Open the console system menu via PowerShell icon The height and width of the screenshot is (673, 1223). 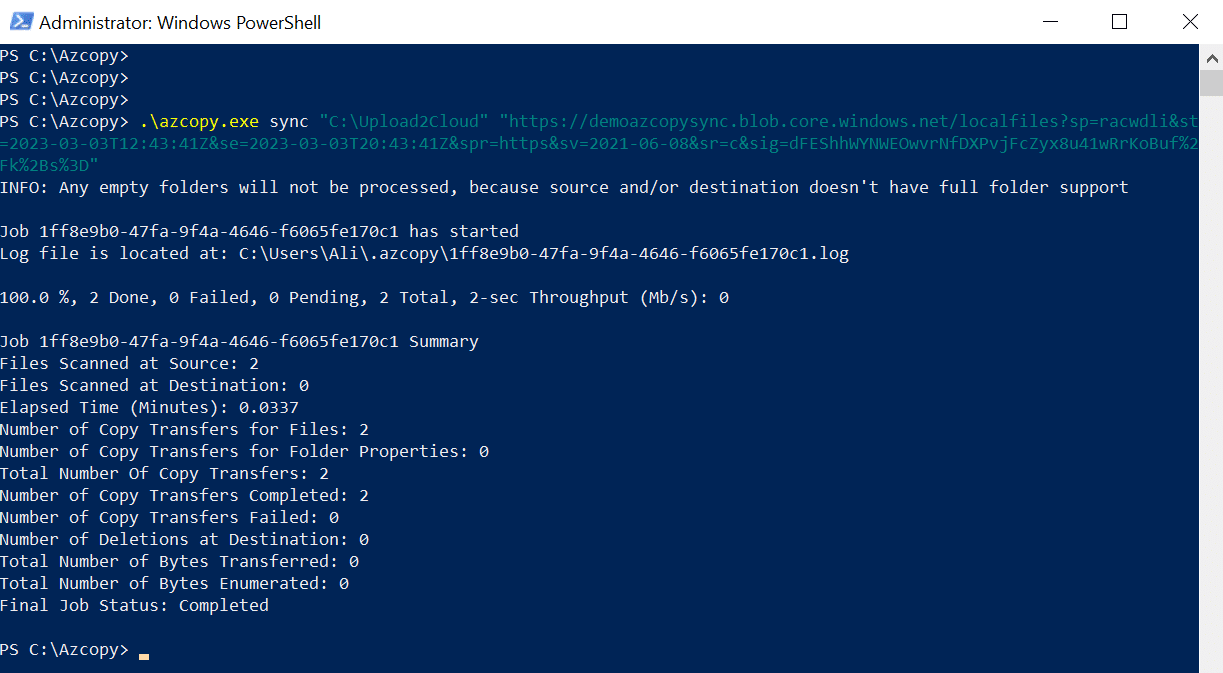coord(21,20)
